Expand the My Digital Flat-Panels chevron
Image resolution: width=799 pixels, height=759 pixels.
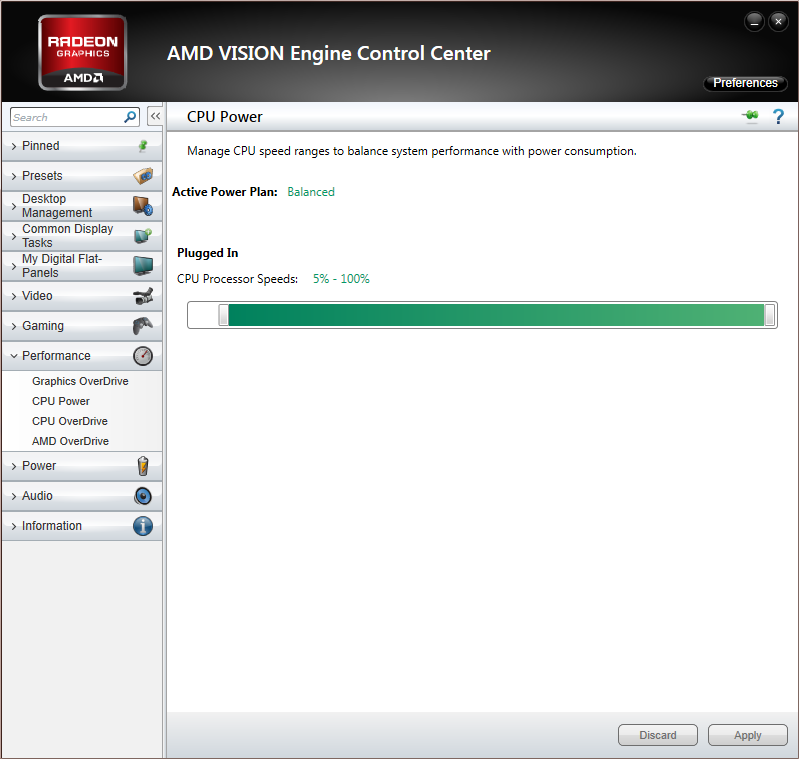click(14, 266)
